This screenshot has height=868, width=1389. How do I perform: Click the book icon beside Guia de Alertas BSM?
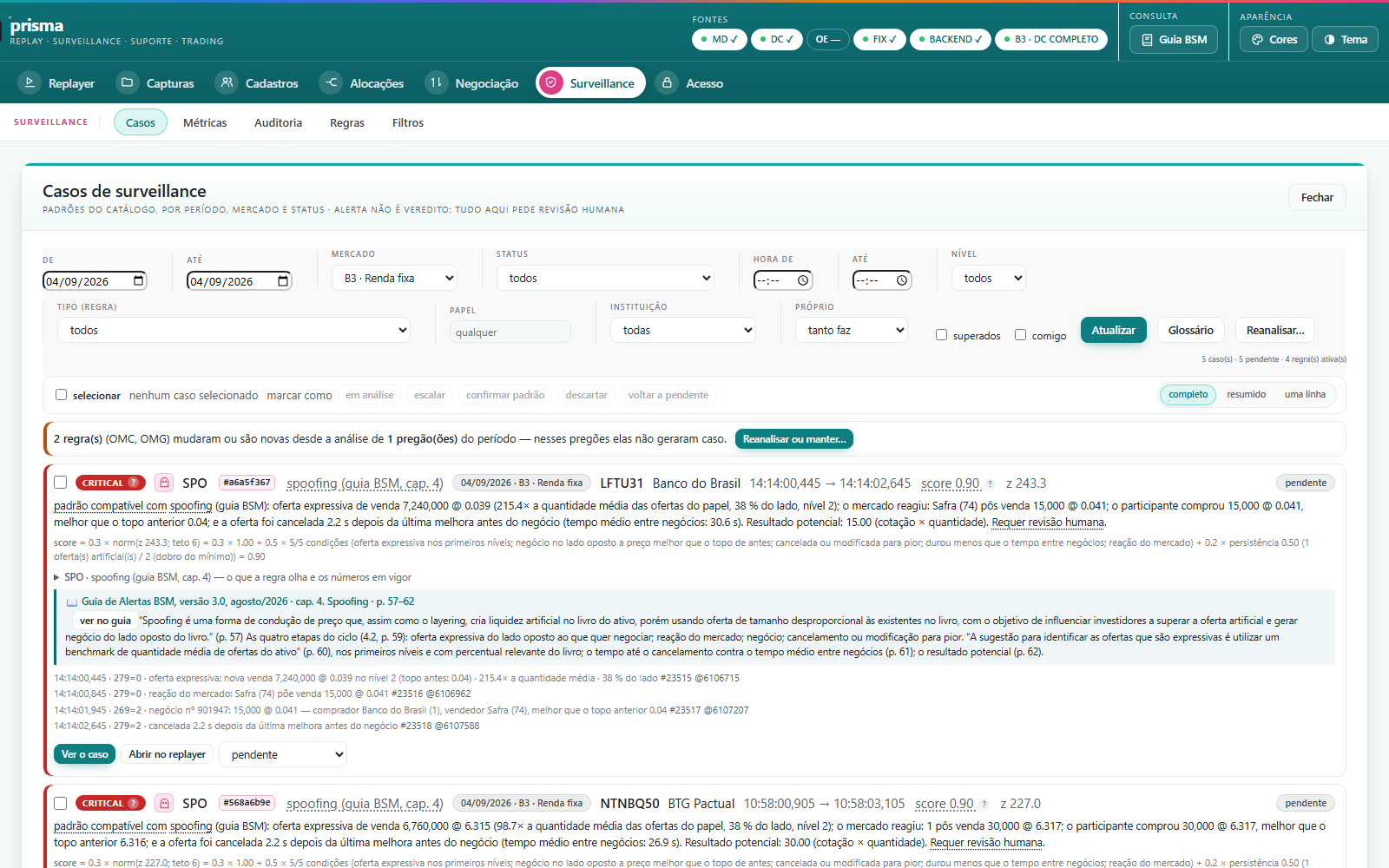72,602
